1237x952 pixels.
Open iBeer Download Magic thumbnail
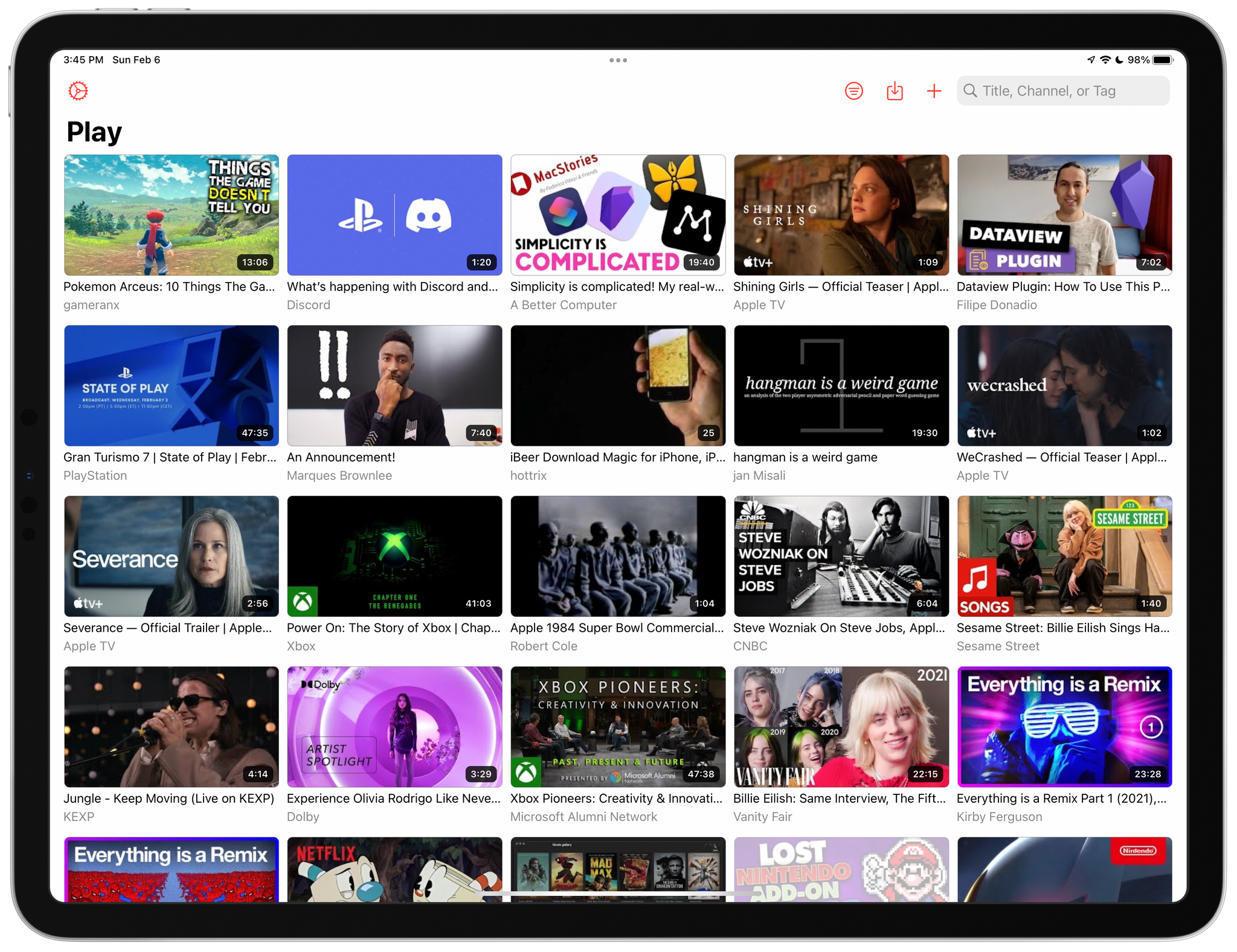coord(618,385)
